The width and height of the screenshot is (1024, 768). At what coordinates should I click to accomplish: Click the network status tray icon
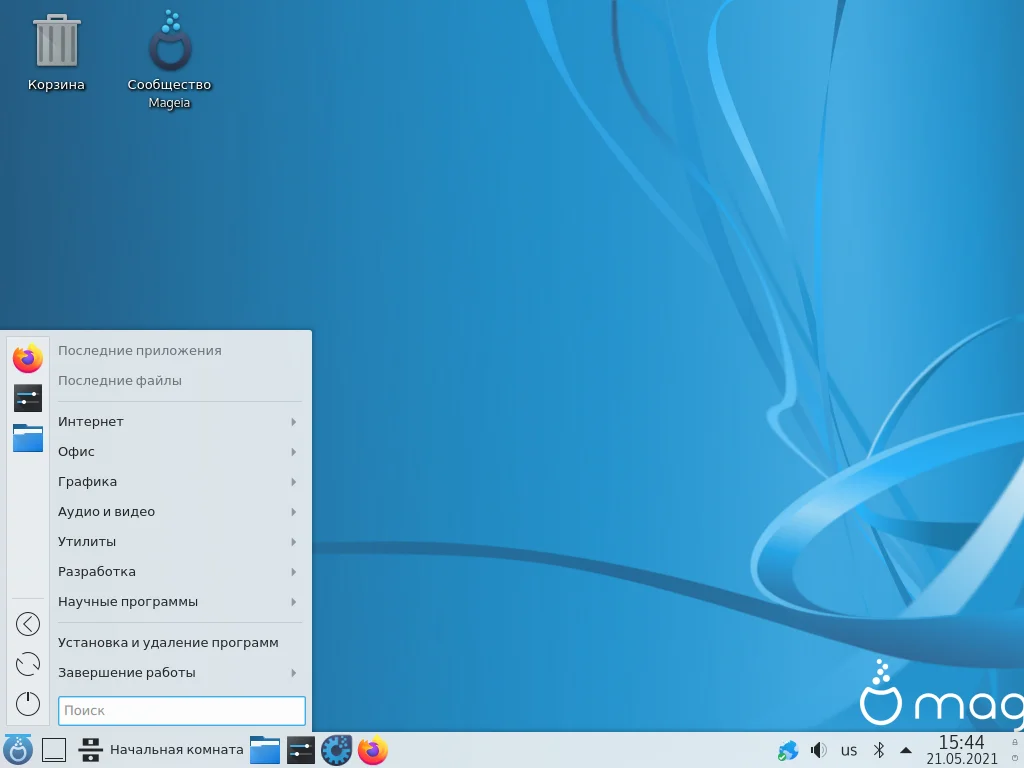(x=788, y=750)
